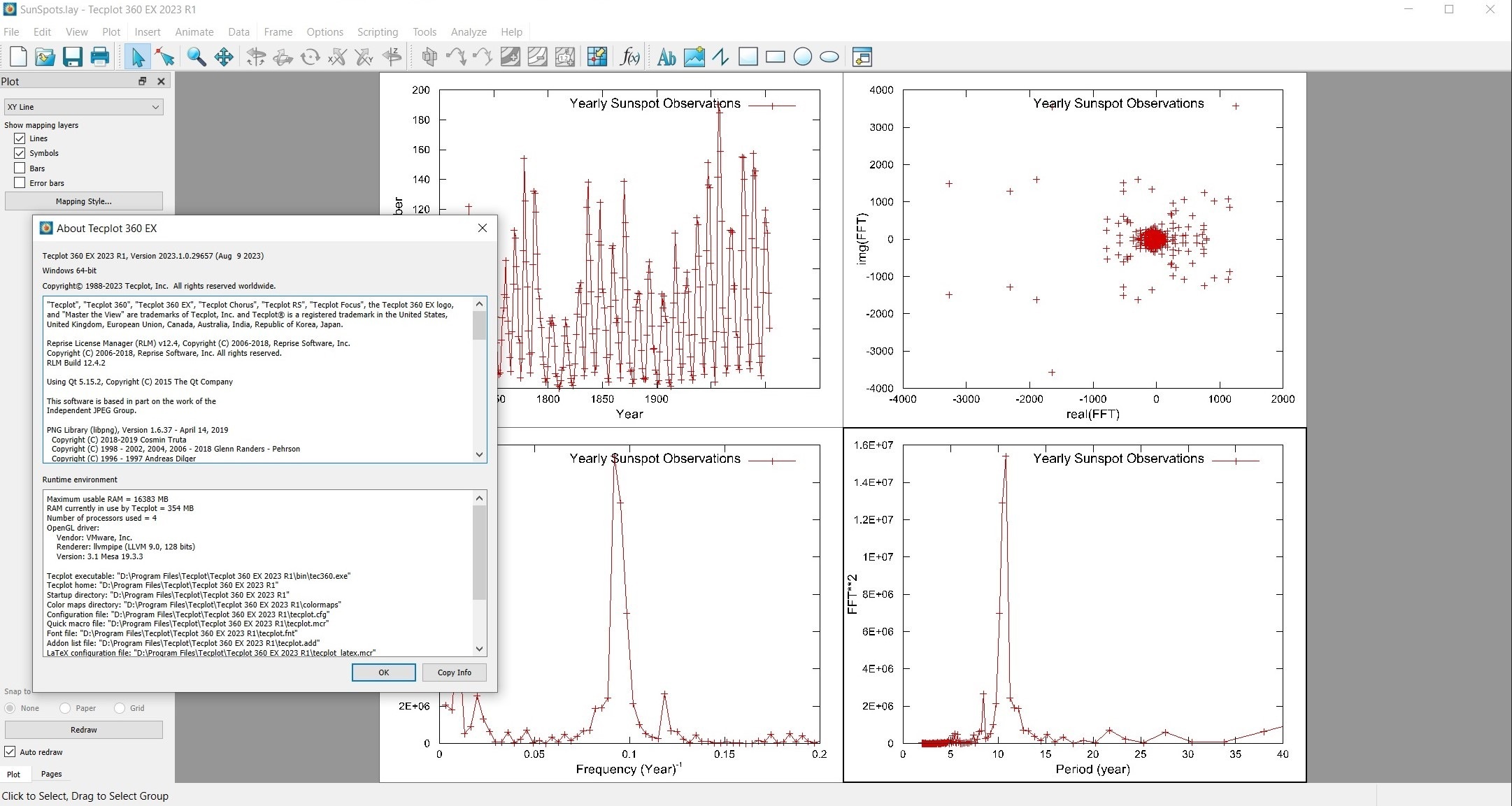Enable the Bars mapping layer
This screenshot has width=1512, height=806.
(x=20, y=168)
